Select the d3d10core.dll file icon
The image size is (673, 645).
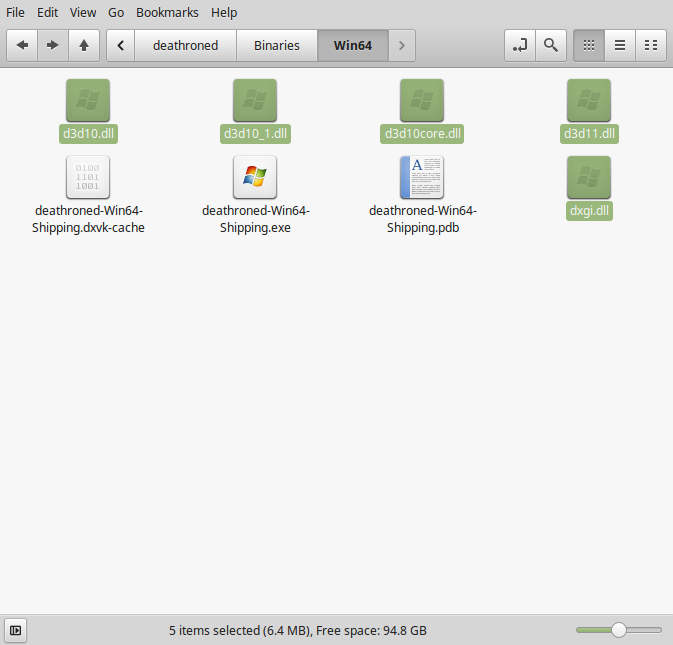(422, 100)
